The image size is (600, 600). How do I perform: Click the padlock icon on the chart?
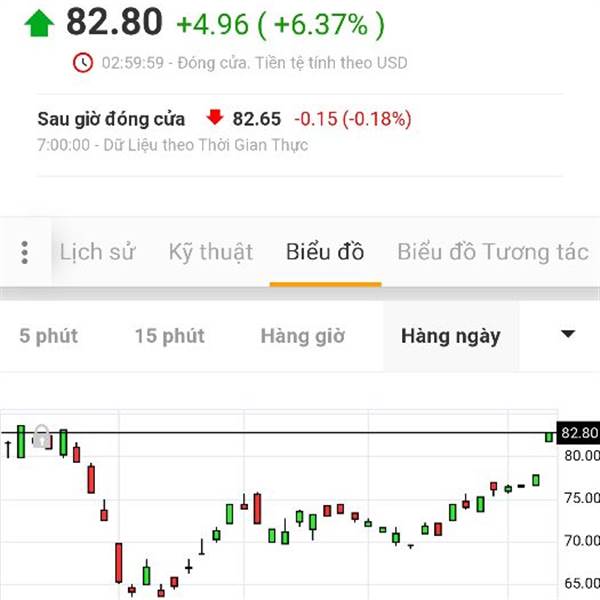[41, 436]
